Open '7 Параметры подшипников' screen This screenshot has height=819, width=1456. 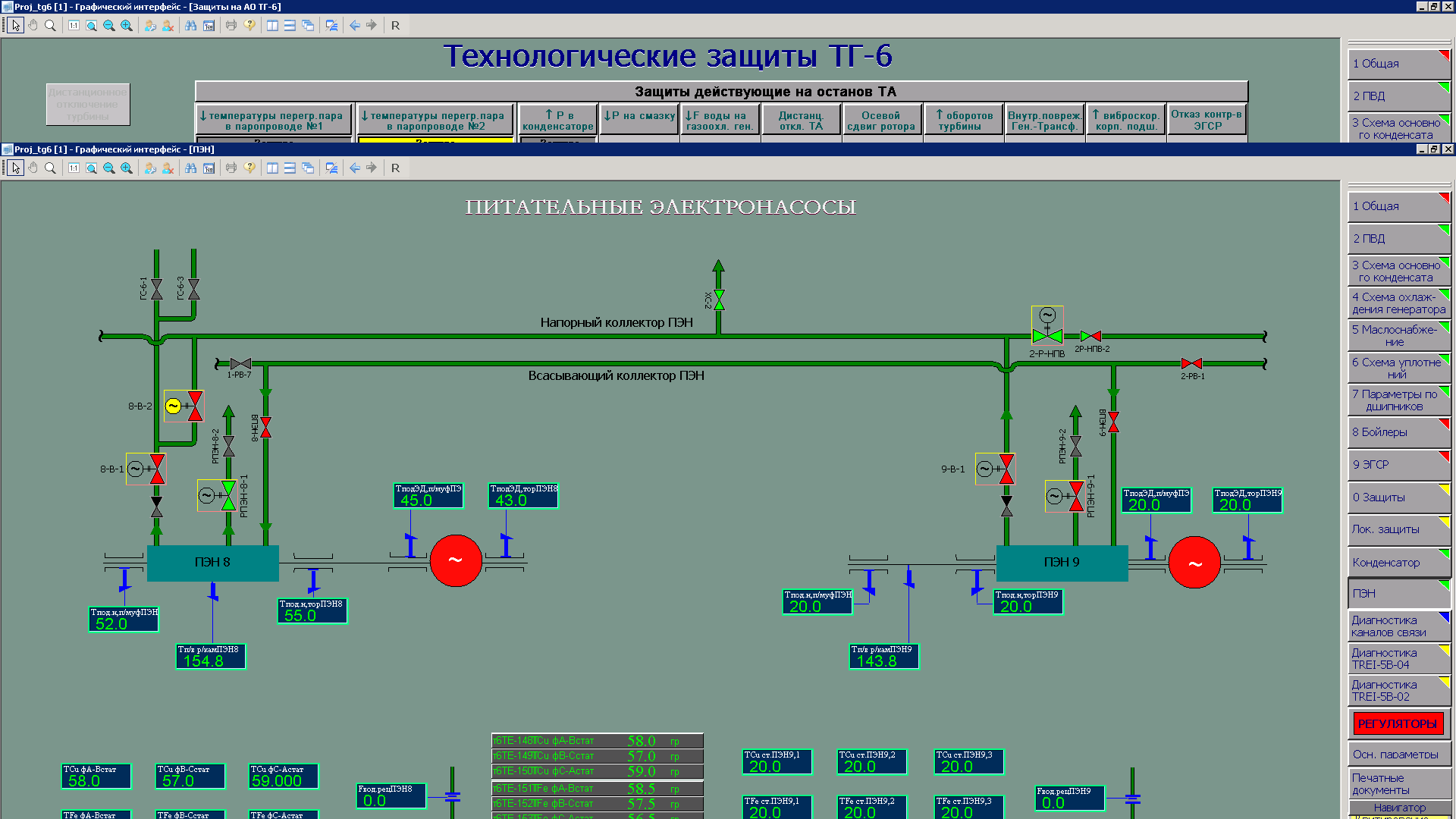click(x=1399, y=400)
